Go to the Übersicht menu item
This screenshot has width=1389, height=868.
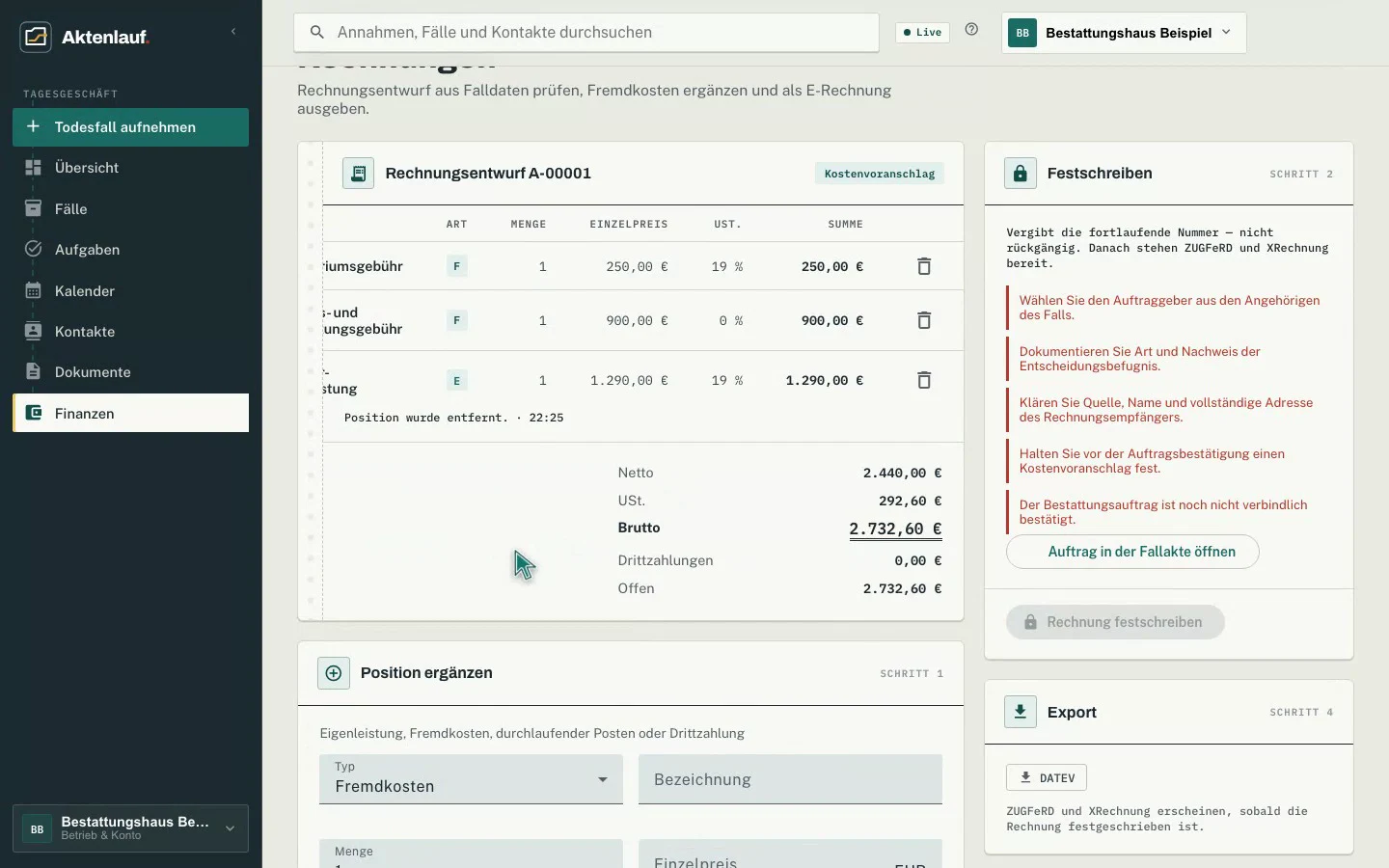(130, 168)
